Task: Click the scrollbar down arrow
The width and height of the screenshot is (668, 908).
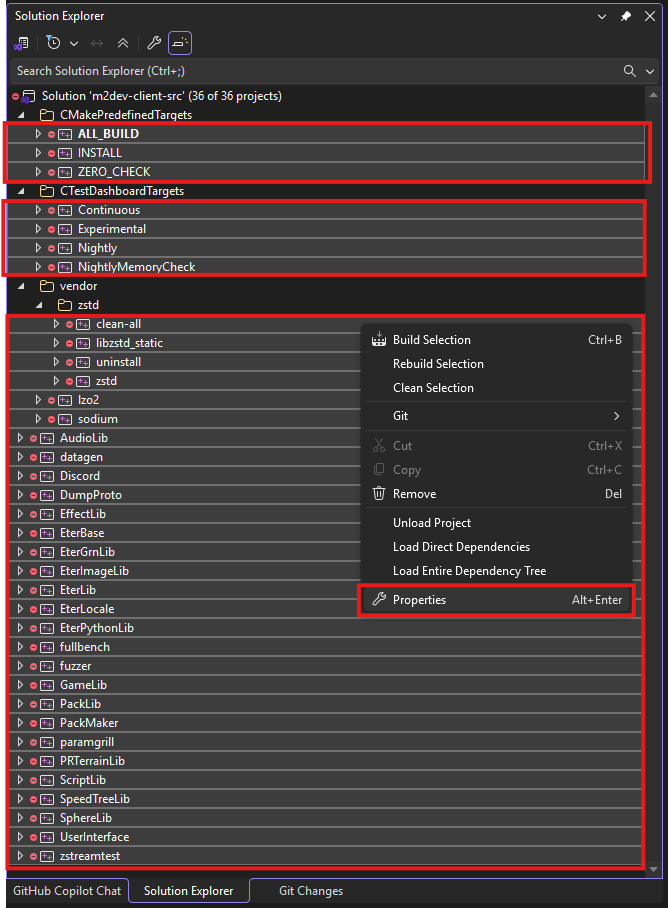Action: tap(654, 869)
